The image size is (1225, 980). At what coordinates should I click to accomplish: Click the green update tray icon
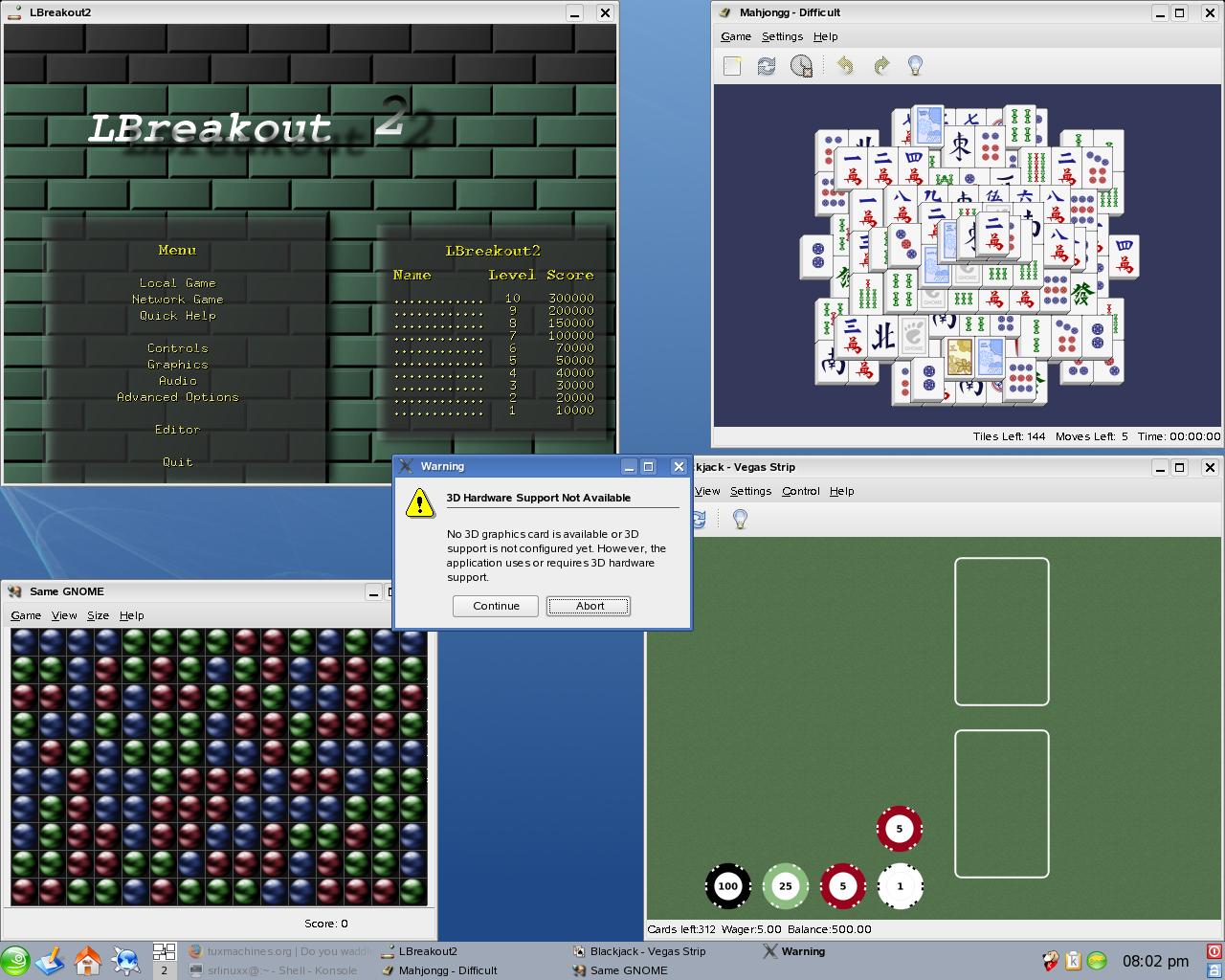(x=1098, y=960)
